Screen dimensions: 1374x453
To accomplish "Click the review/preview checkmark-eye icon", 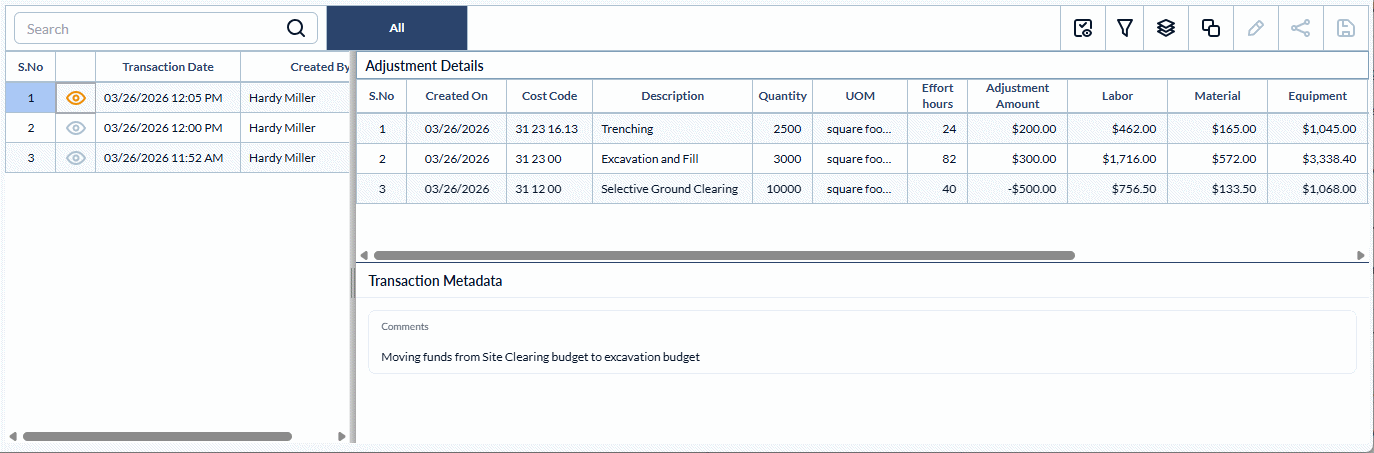I will point(1082,28).
